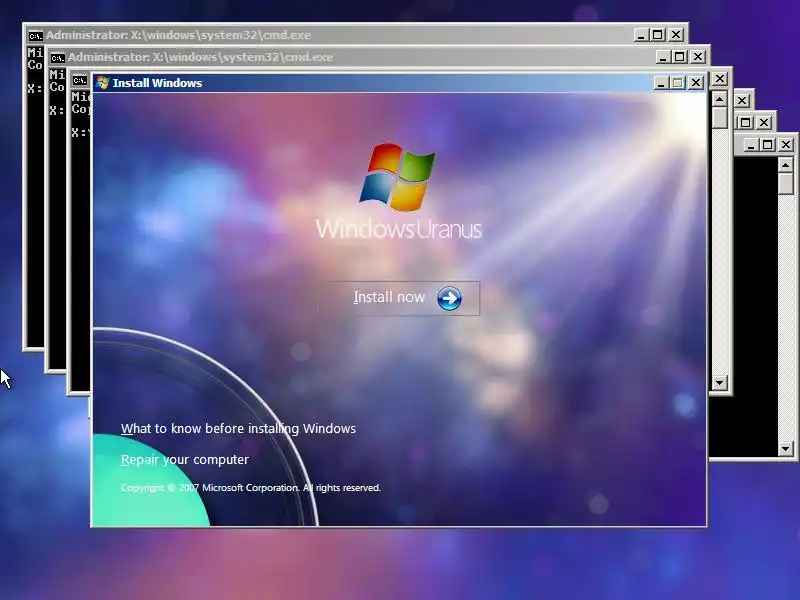This screenshot has height=600, width=800.
Task: Open the Repair your computer link
Action: (185, 460)
